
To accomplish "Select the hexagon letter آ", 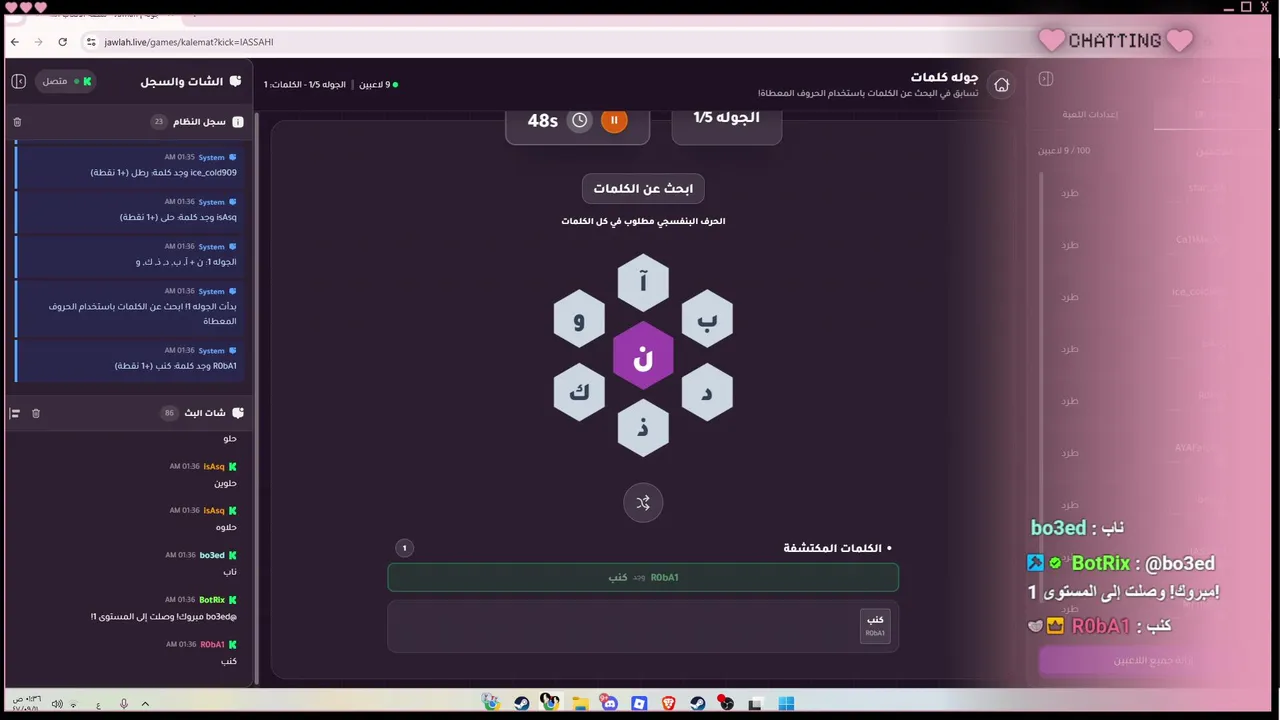I will [643, 283].
